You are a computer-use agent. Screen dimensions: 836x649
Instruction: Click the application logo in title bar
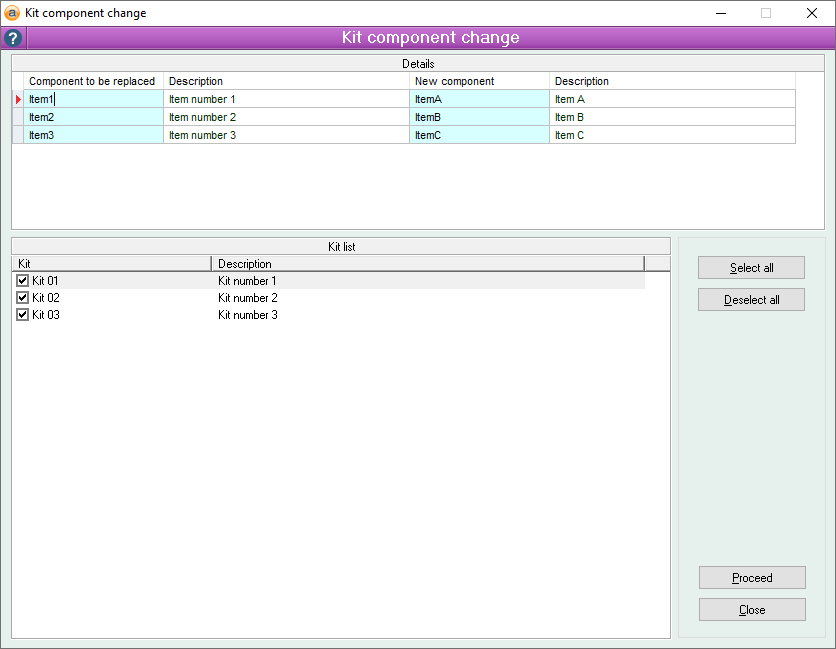pyautogui.click(x=12, y=13)
